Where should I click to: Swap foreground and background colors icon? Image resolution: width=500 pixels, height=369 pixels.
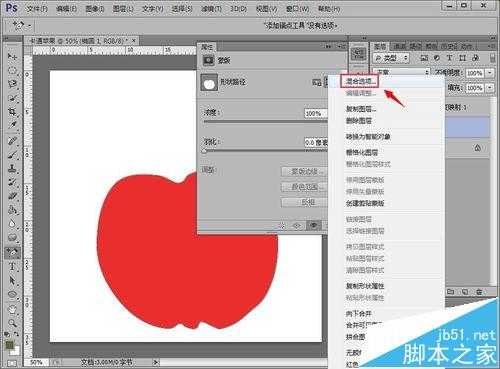[16, 334]
